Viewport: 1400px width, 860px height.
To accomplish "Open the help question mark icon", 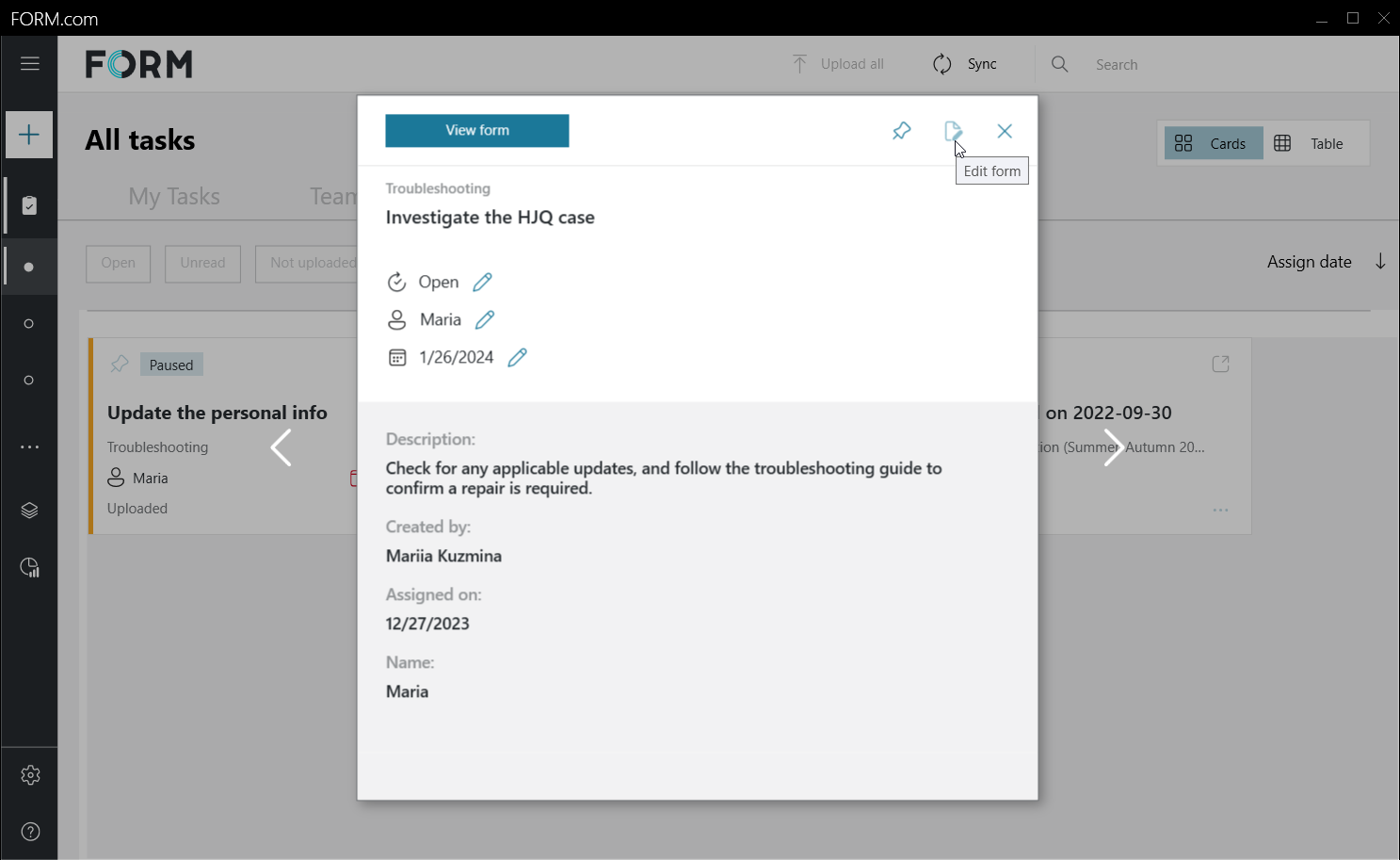I will pos(30,831).
